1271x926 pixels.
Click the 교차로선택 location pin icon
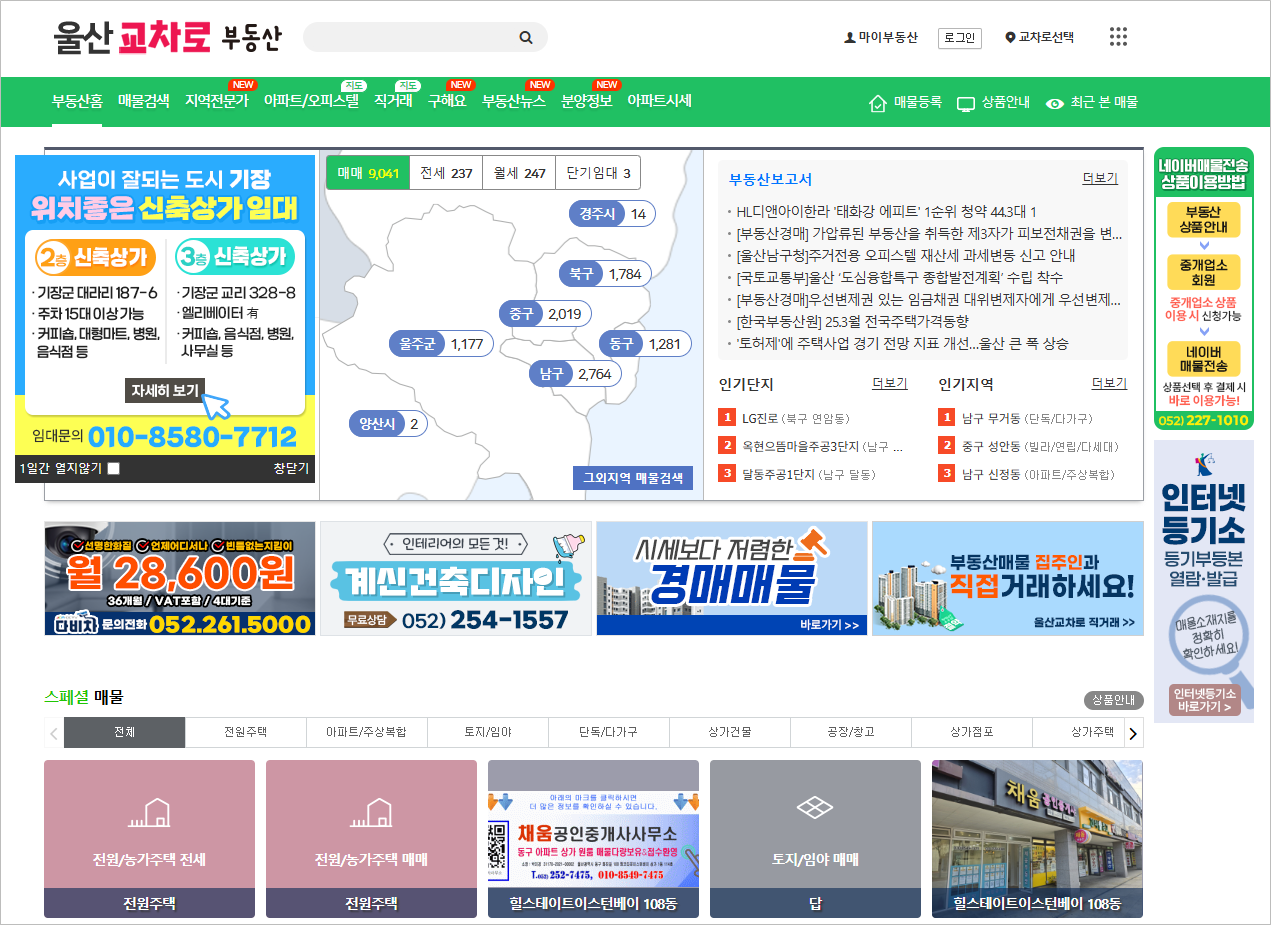[1009, 36]
